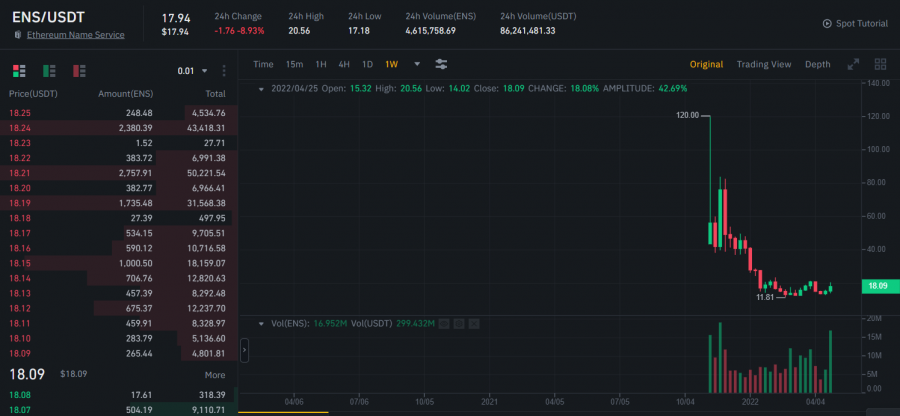This screenshot has height=416, width=900.
Task: Open multi-chart grid layout icon
Action: coord(880,64)
